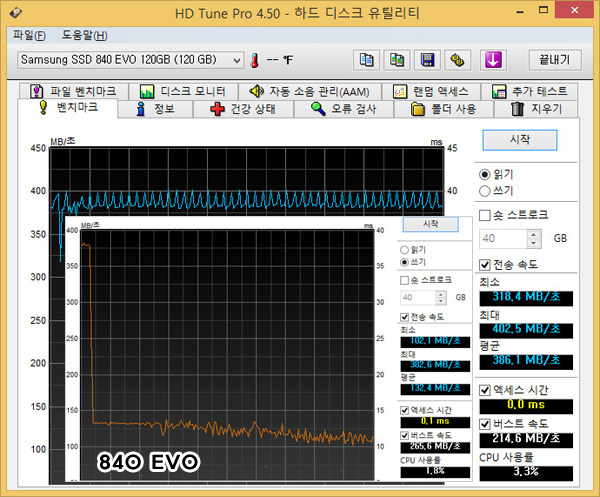Toggle the inset 엑세스 시간 checkbox
600x497 pixels.
[x=404, y=410]
